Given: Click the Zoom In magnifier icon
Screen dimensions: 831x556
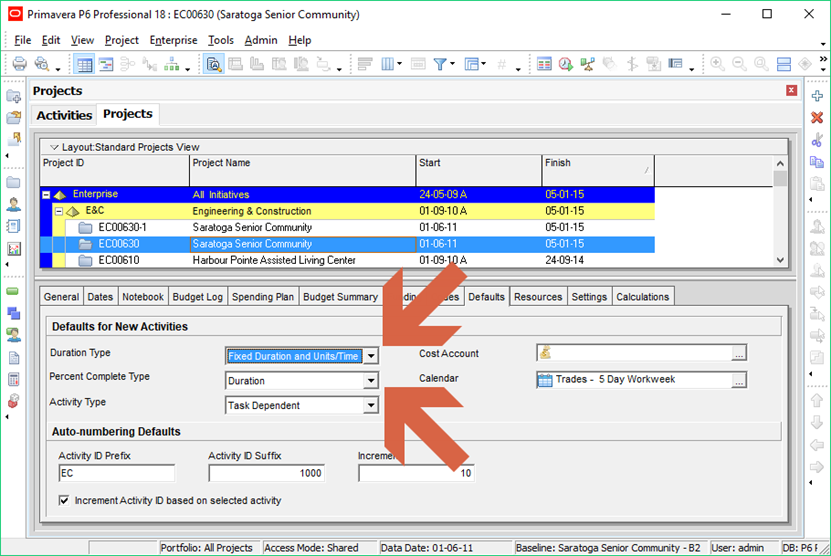Looking at the screenshot, I should pyautogui.click(x=717, y=64).
